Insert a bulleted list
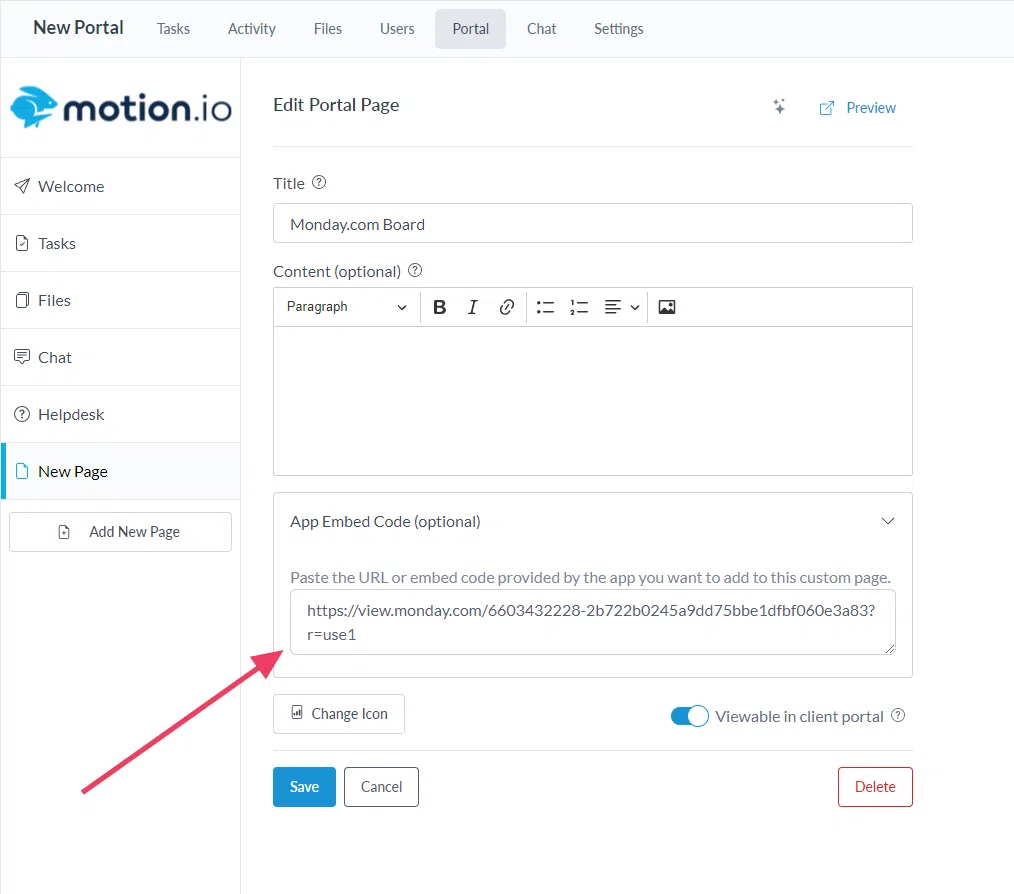This screenshot has width=1014, height=894. pyautogui.click(x=545, y=307)
